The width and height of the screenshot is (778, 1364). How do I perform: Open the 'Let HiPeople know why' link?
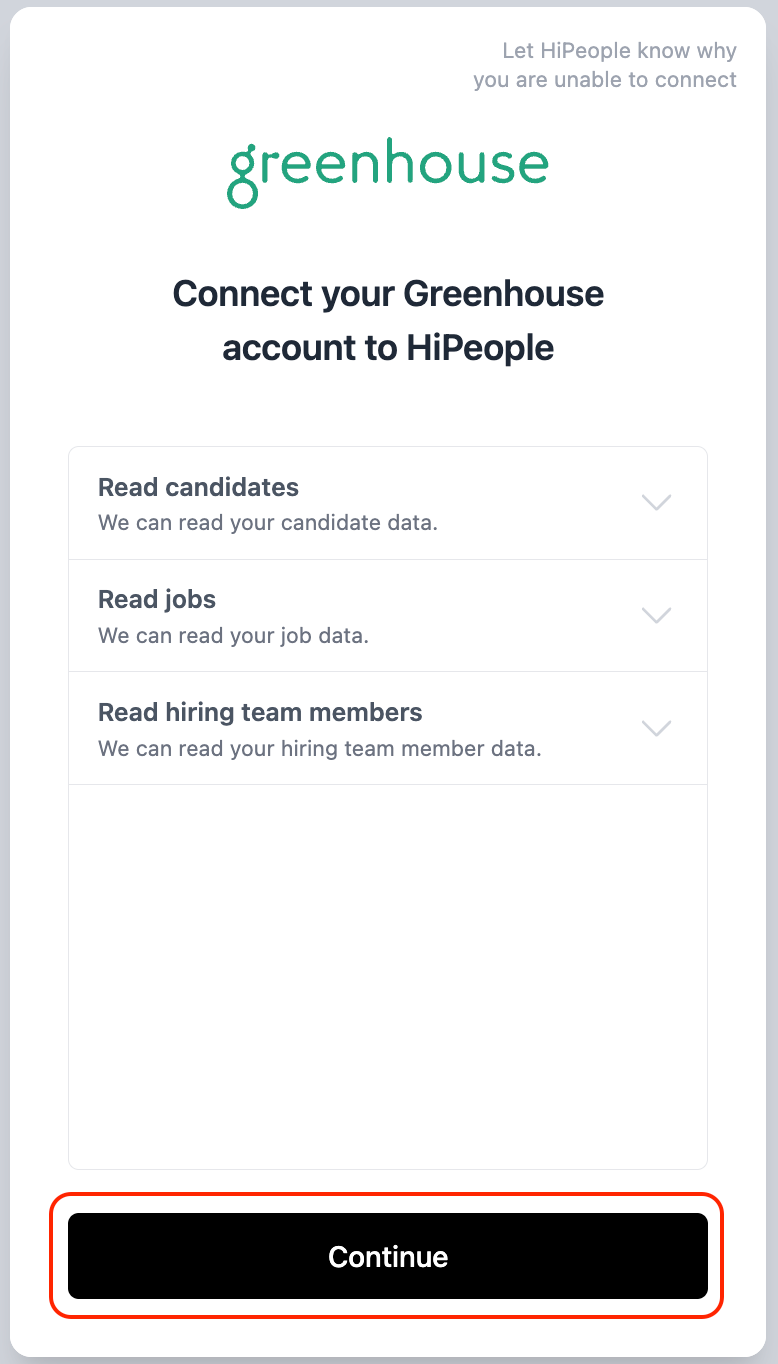pos(620,50)
